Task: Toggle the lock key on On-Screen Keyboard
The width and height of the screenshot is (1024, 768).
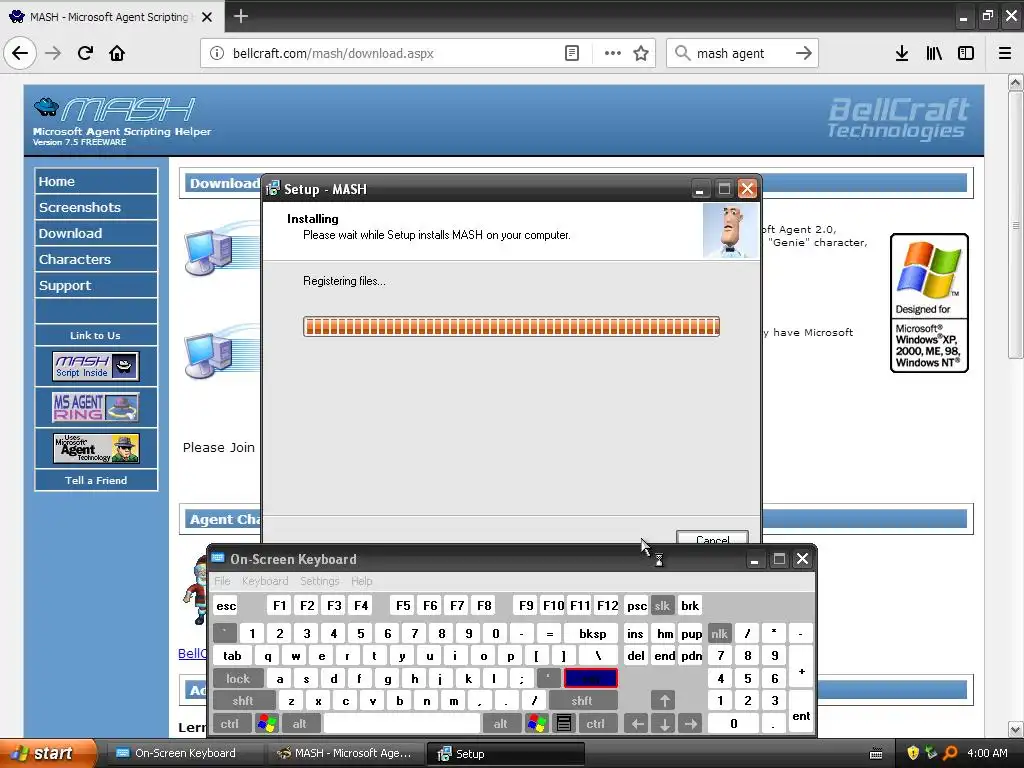Action: click(238, 679)
